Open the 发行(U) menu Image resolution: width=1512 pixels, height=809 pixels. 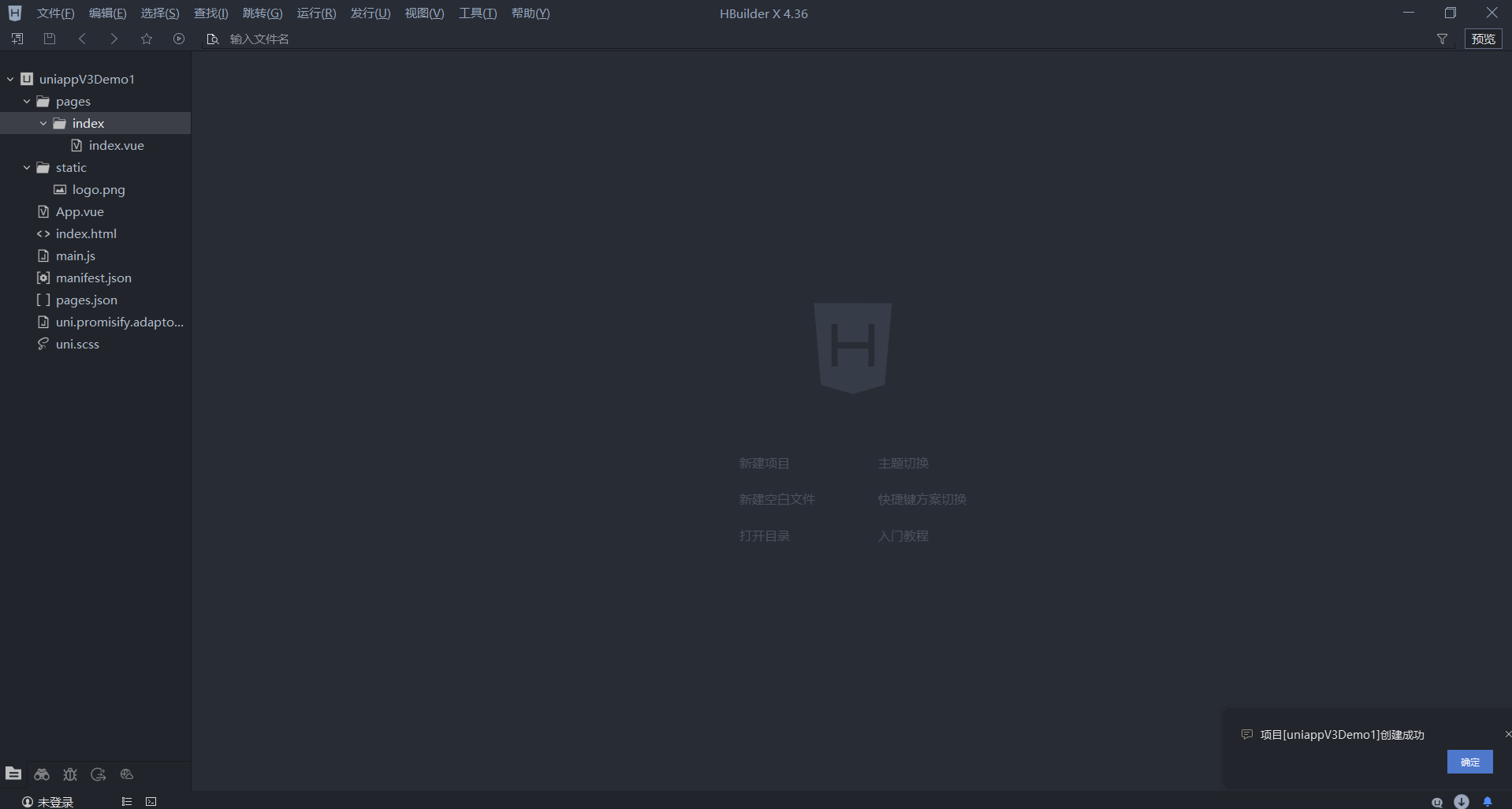371,13
